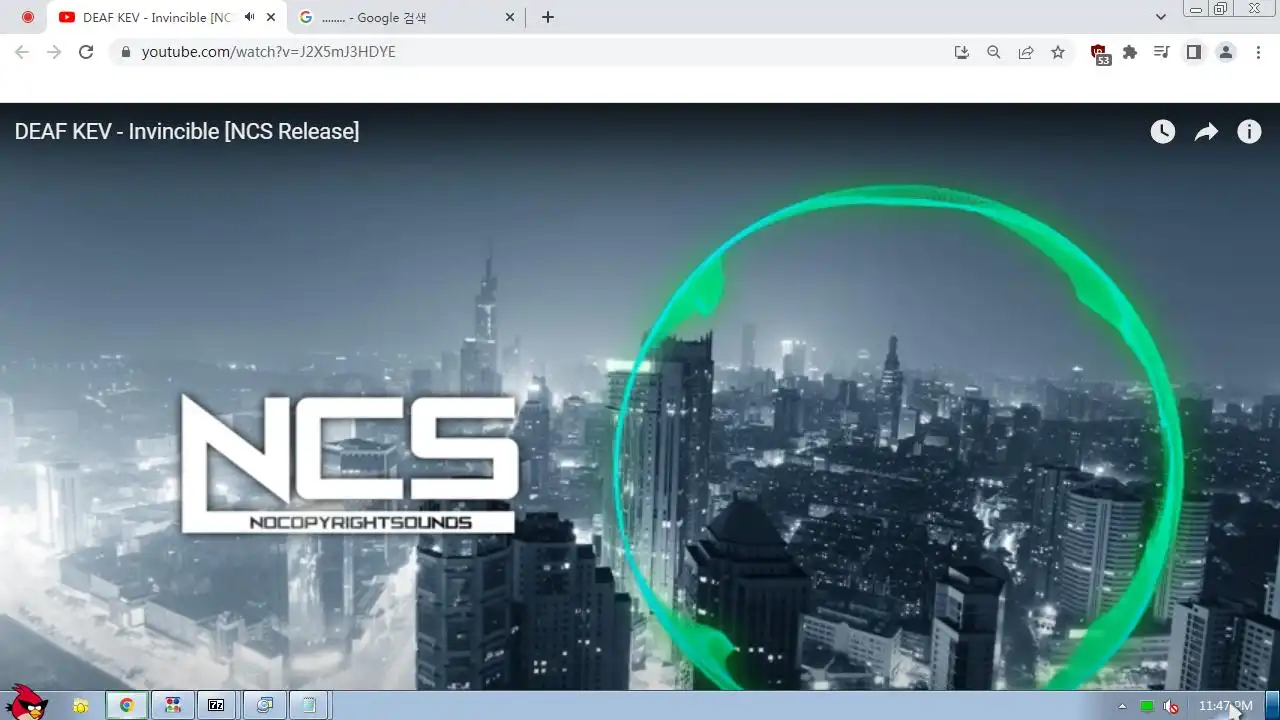Open zoom magnifier in address bar
This screenshot has width=1280, height=720.
point(994,52)
